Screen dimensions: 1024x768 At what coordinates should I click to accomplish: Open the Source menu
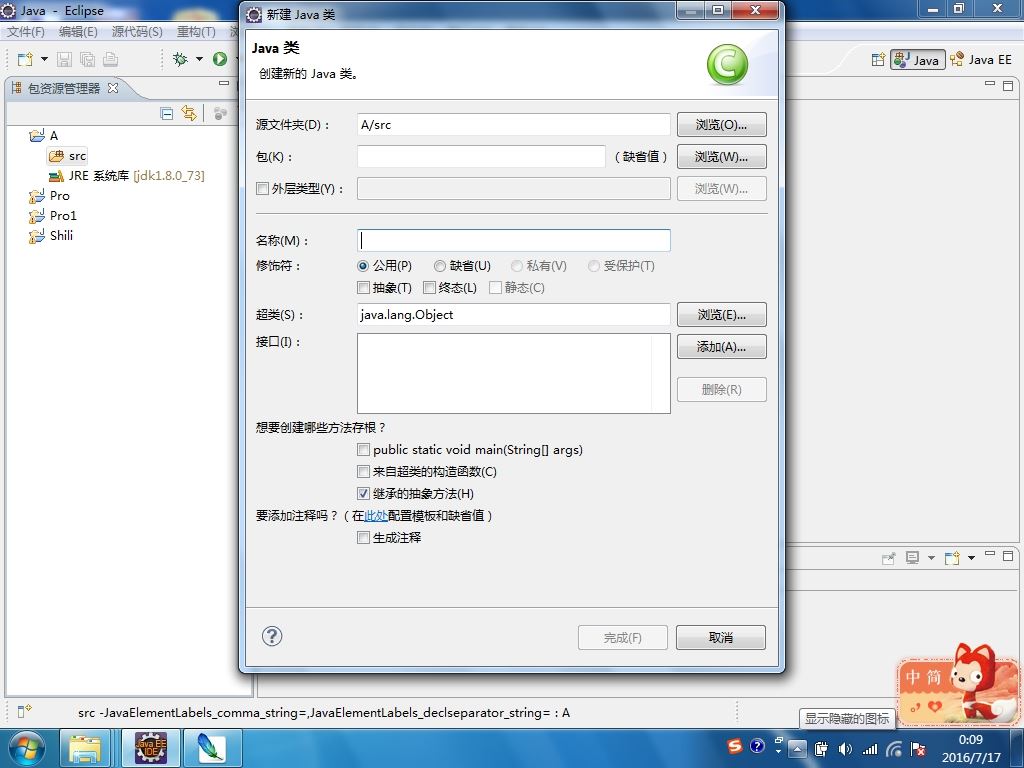pos(137,31)
